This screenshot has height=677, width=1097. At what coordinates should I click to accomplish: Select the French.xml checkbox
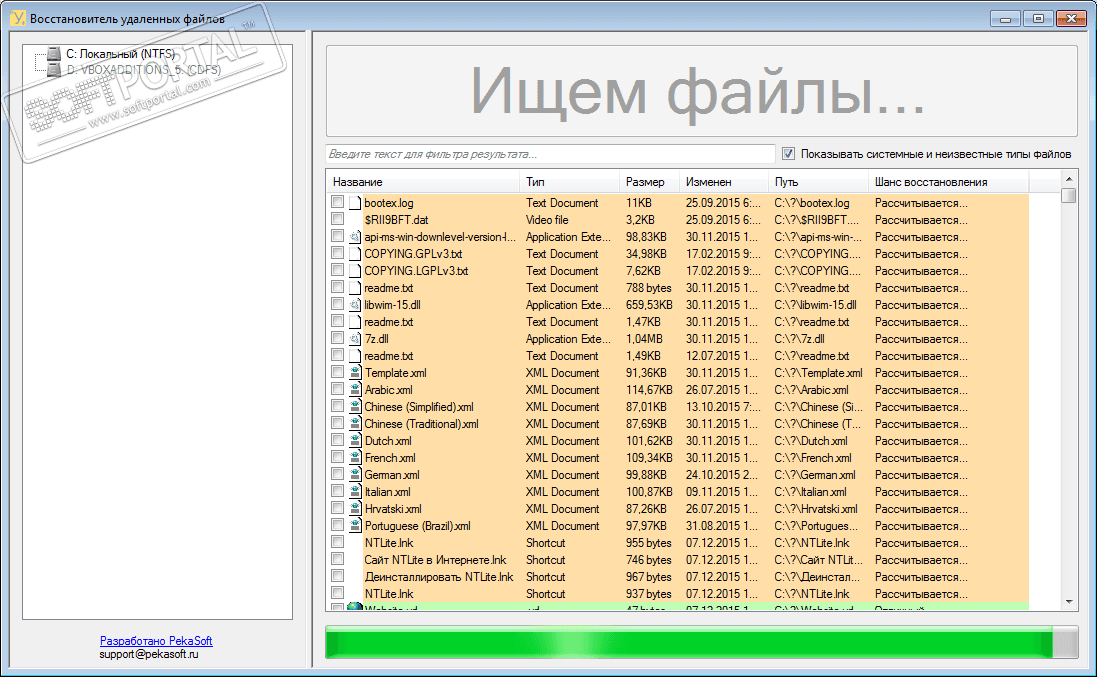pos(337,457)
